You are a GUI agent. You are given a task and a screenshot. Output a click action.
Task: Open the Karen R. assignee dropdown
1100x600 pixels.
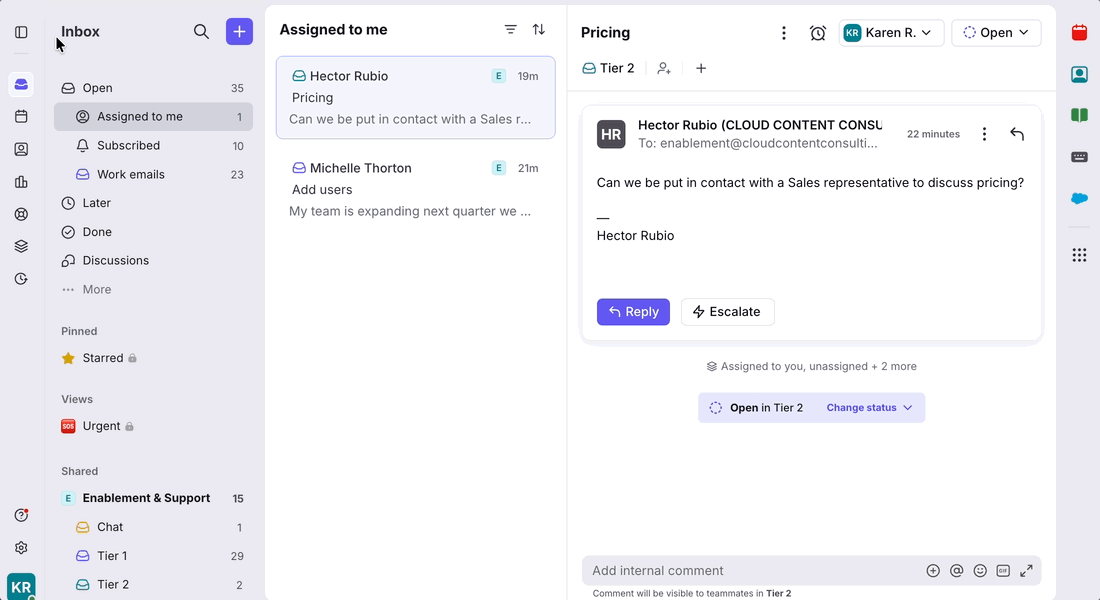coord(891,33)
